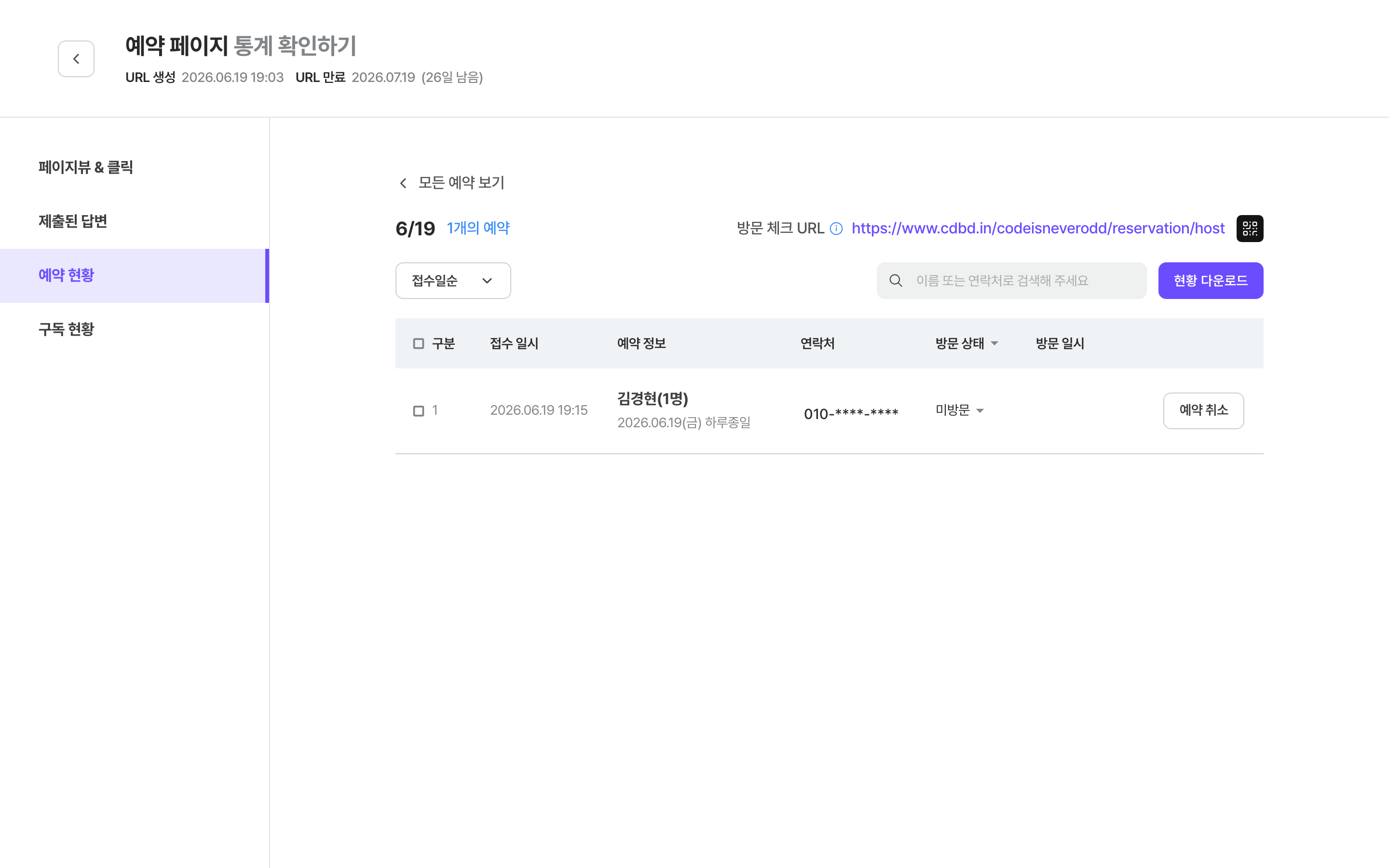Viewport: 1389px width, 868px height.
Task: Click the 1개의 예약 count link
Action: click(478, 228)
